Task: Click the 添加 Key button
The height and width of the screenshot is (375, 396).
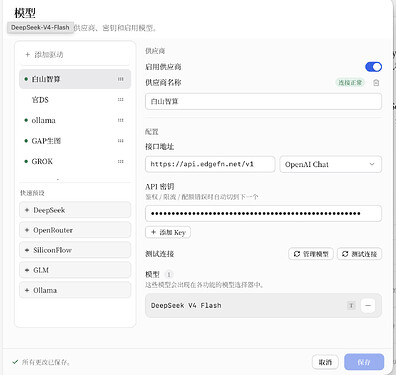Action: coord(168,232)
